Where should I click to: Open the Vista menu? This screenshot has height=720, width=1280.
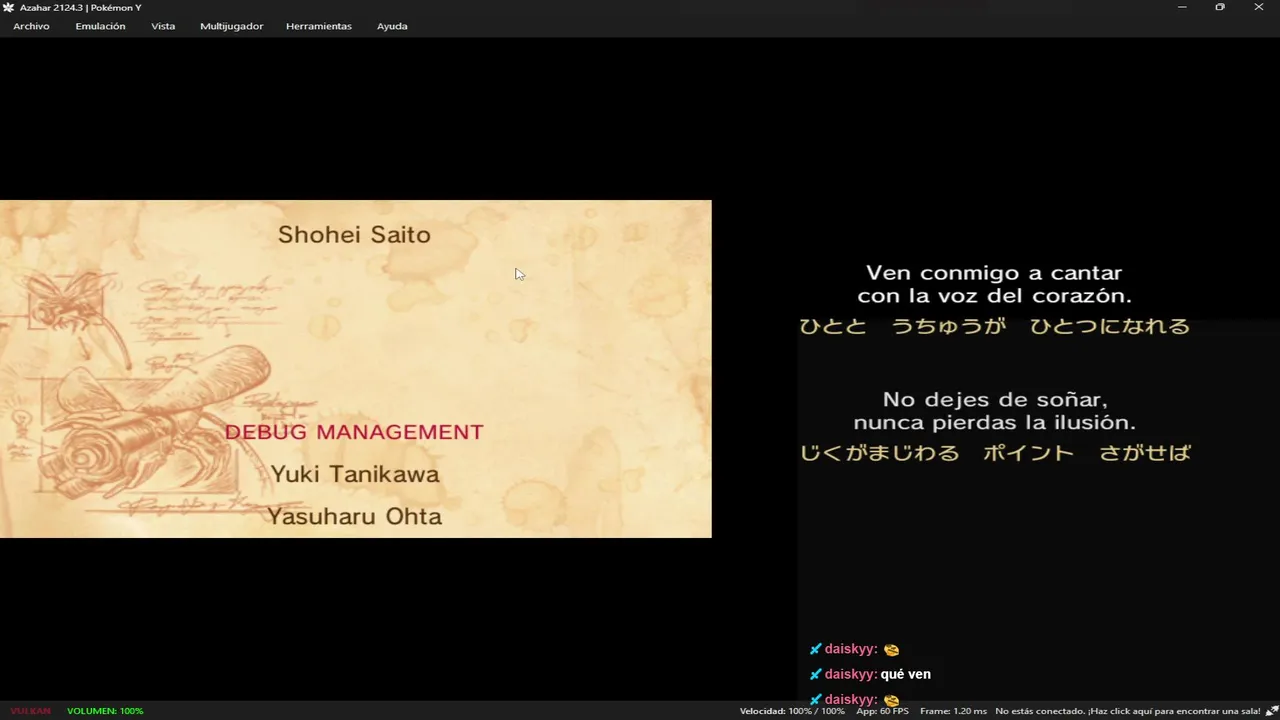pos(163,26)
